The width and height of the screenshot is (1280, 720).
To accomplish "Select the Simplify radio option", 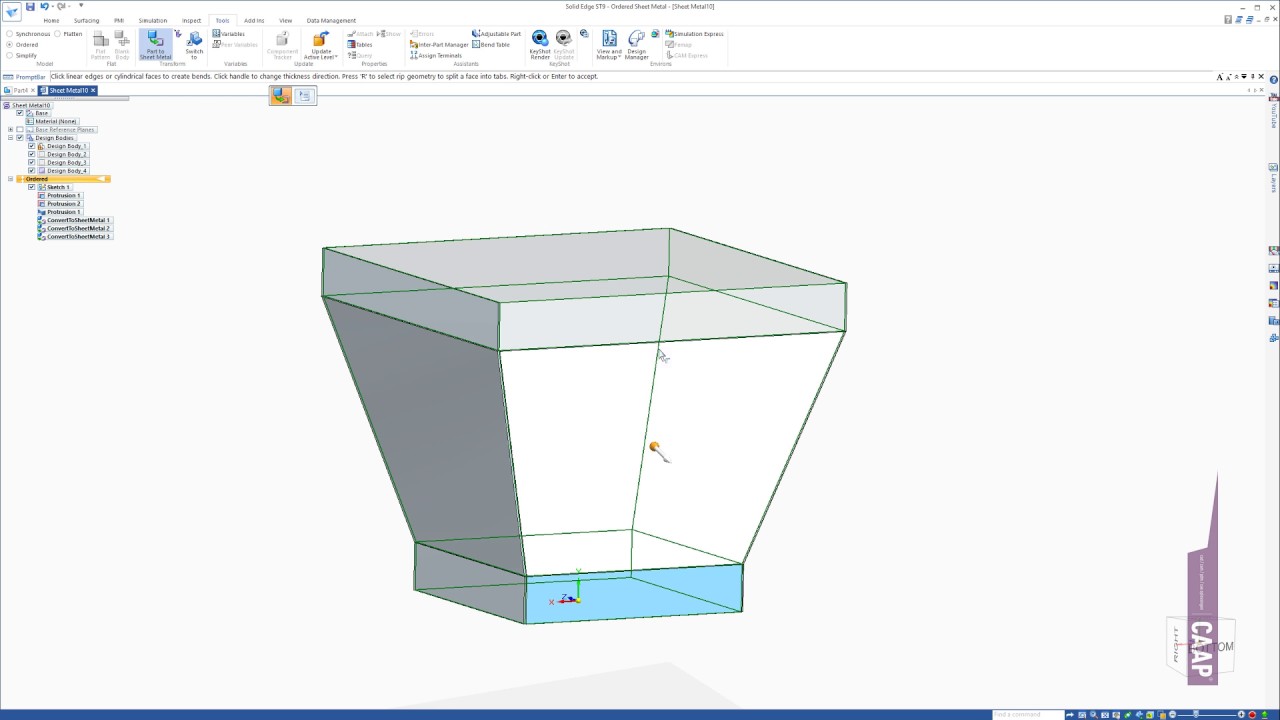I will 22,56.
